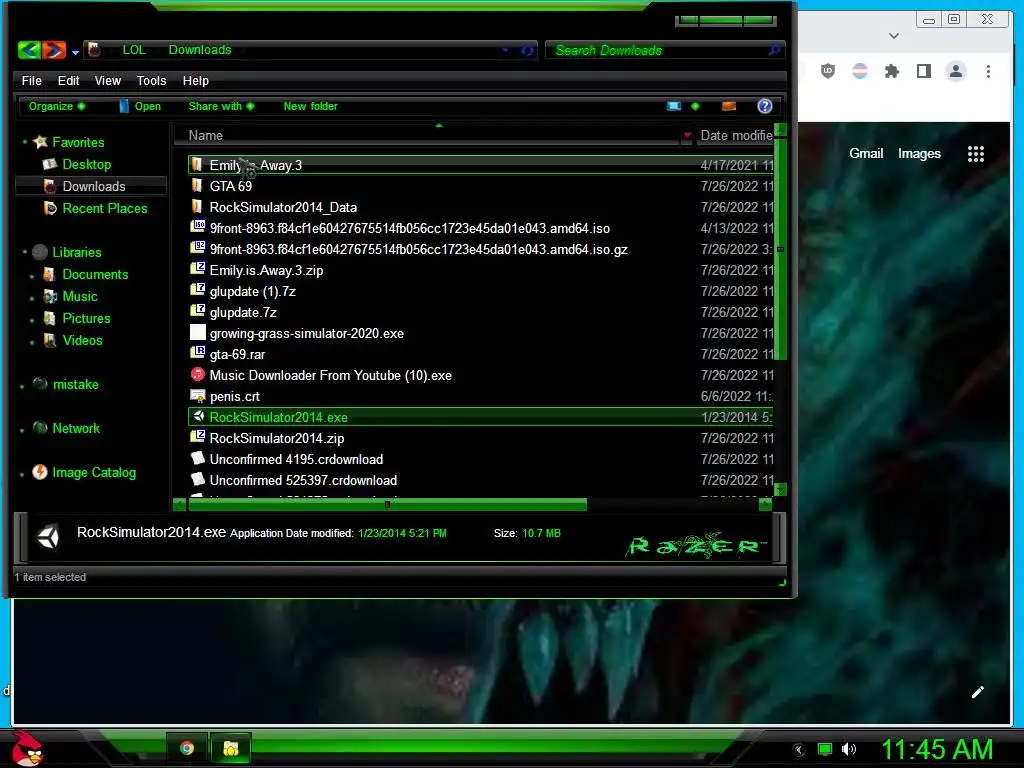
Task: Open the Angry Birds start button
Action: [x=26, y=748]
